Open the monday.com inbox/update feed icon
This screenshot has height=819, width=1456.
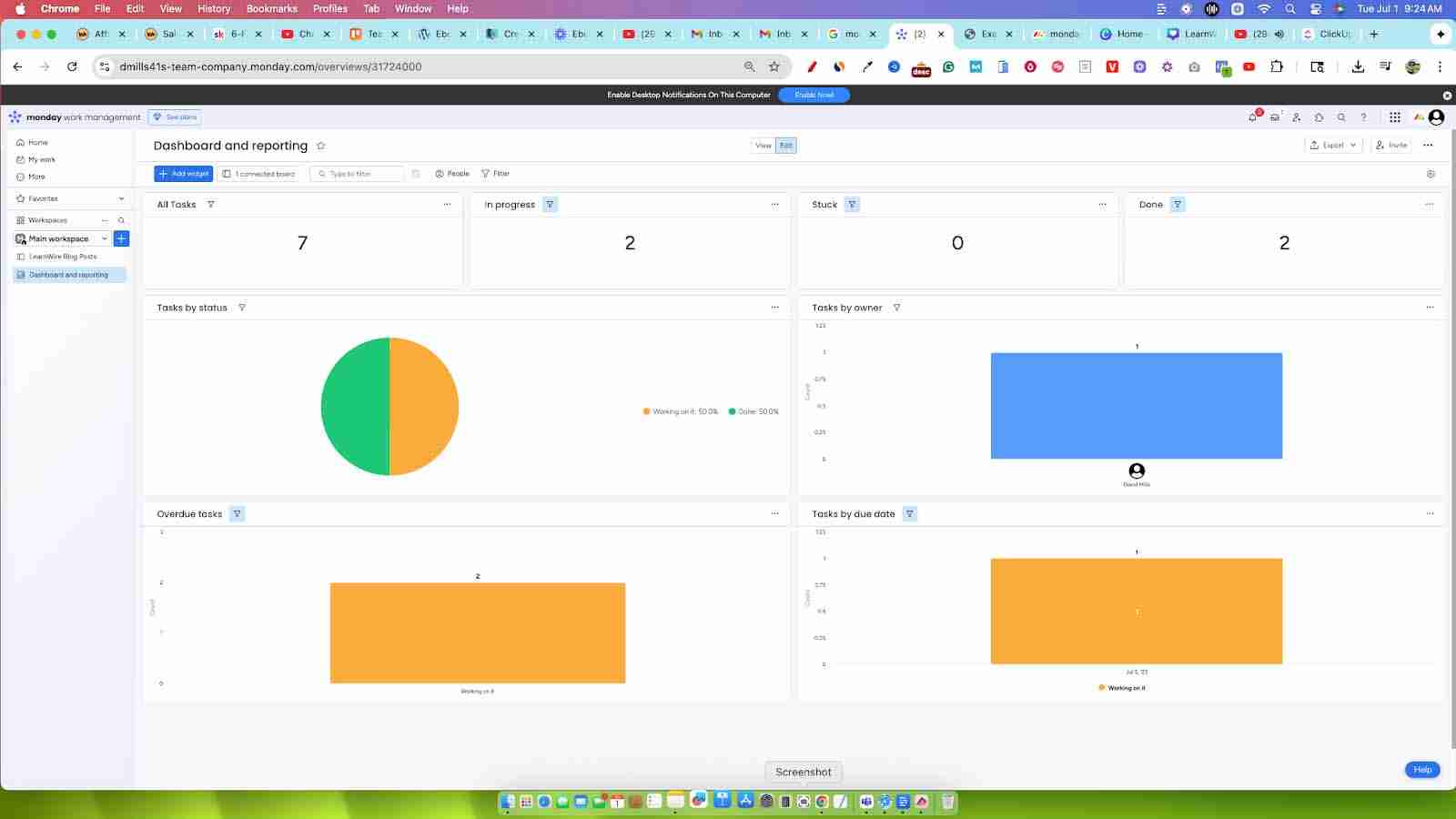(x=1275, y=116)
